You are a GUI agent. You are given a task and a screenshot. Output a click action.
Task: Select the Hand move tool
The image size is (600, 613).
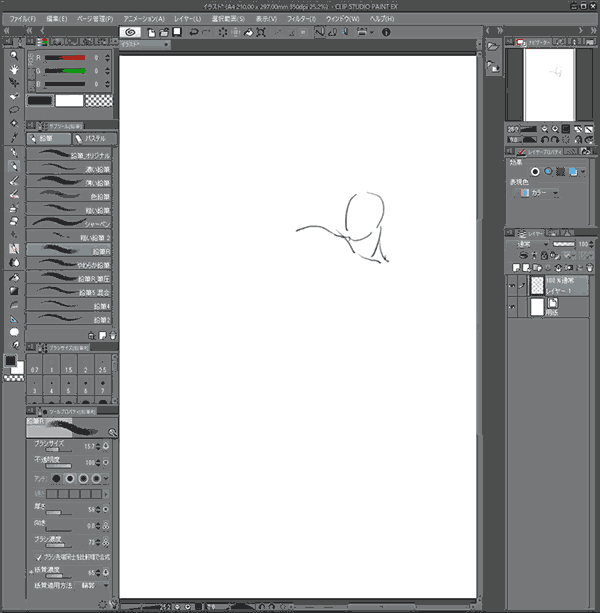[x=14, y=69]
